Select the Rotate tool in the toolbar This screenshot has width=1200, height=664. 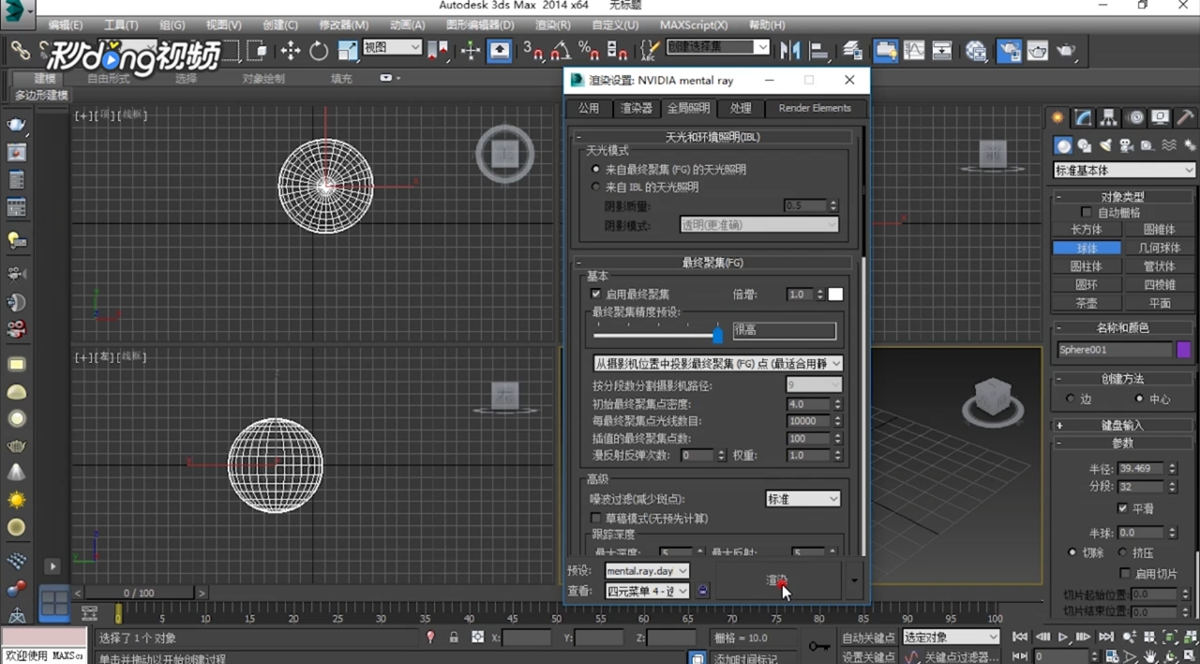(x=319, y=49)
